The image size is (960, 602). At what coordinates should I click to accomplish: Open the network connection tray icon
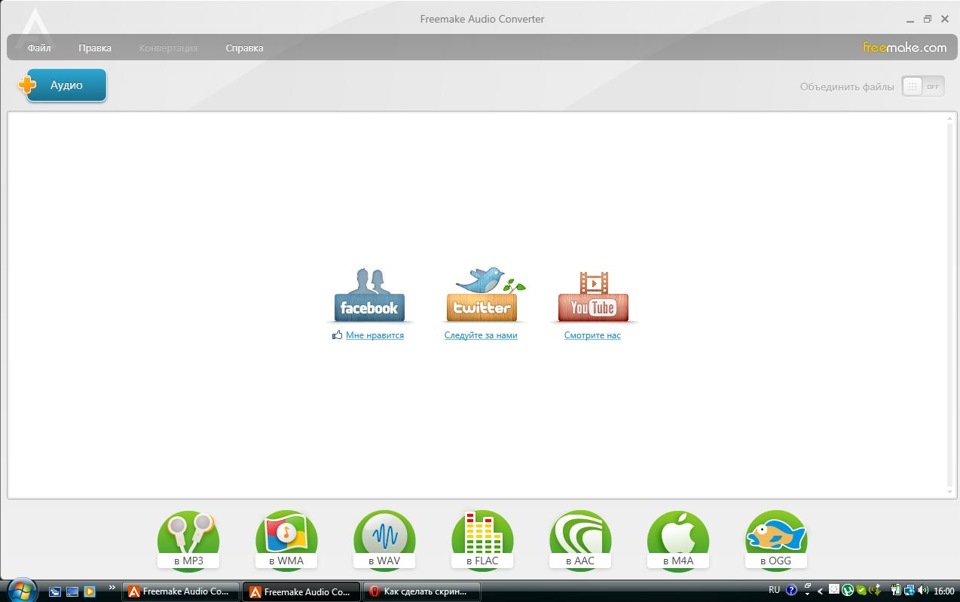pos(909,590)
